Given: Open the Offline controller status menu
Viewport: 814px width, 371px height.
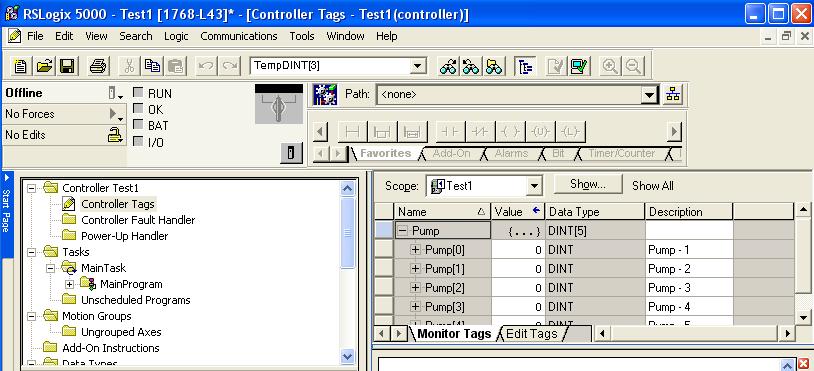Looking at the screenshot, I should pyautogui.click(x=116, y=94).
